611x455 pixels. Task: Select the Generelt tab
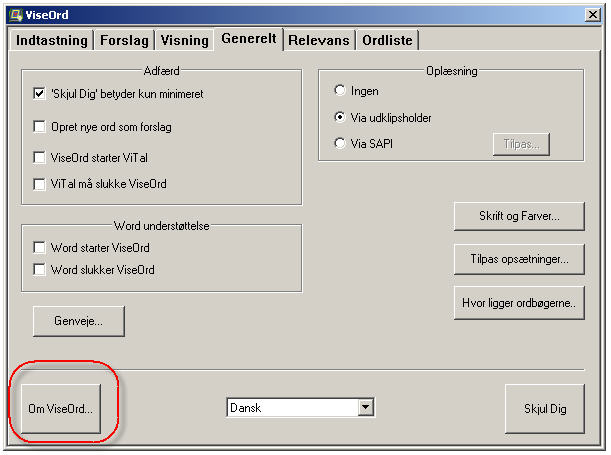tap(249, 38)
